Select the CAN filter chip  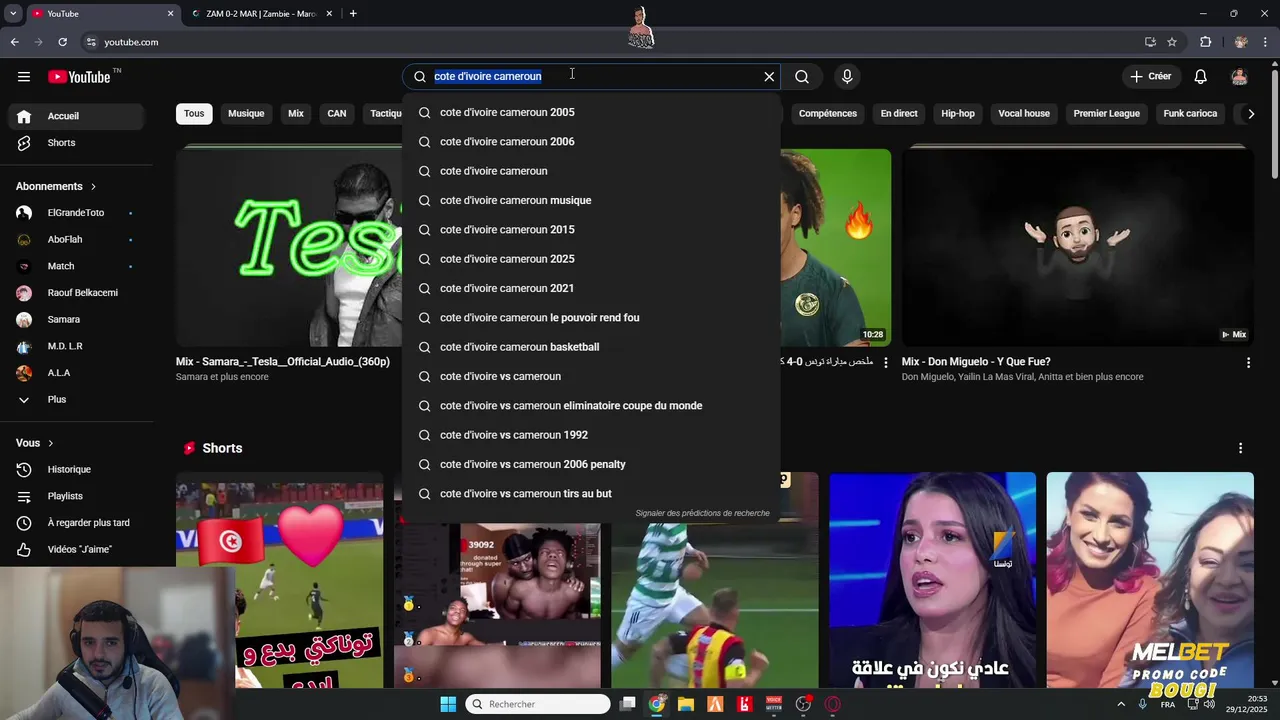point(337,114)
